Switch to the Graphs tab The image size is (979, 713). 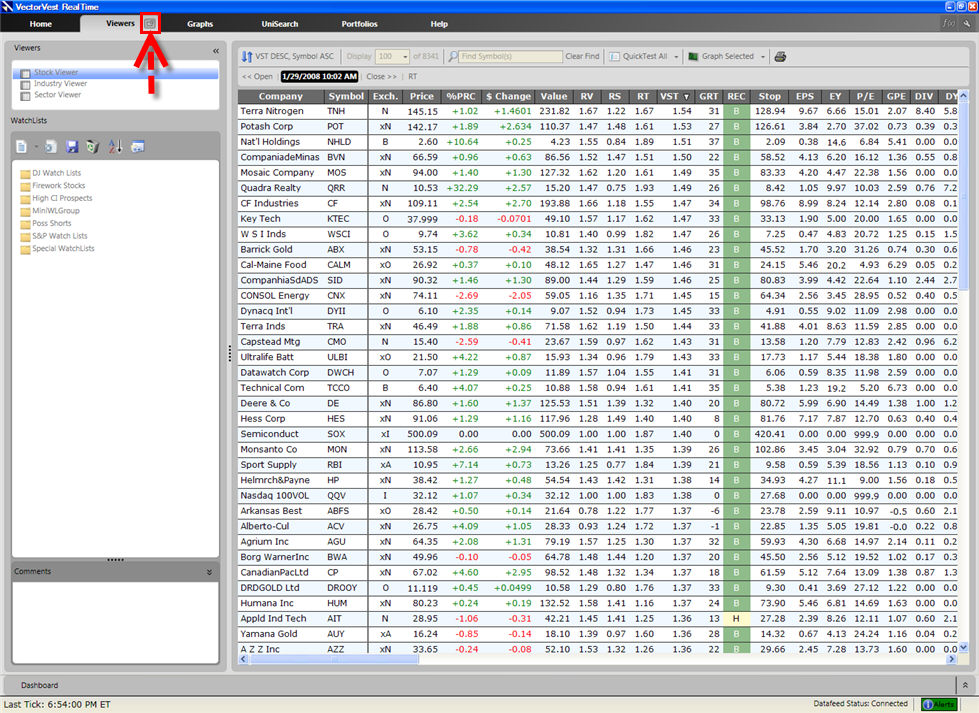200,23
